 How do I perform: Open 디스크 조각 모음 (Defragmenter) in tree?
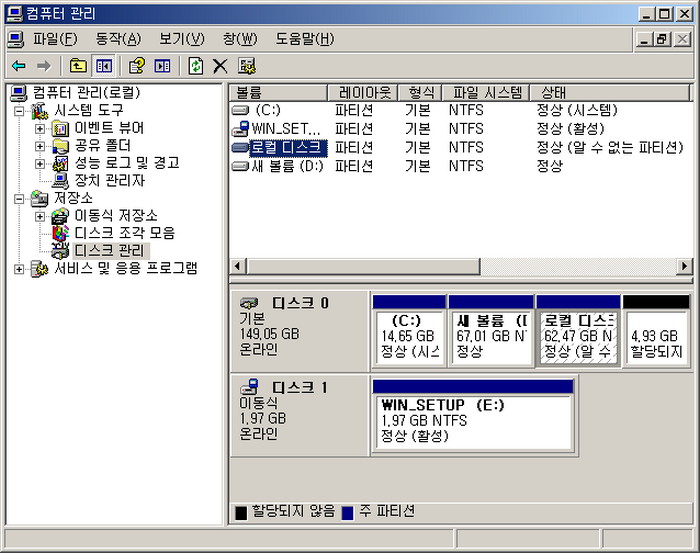[x=124, y=233]
